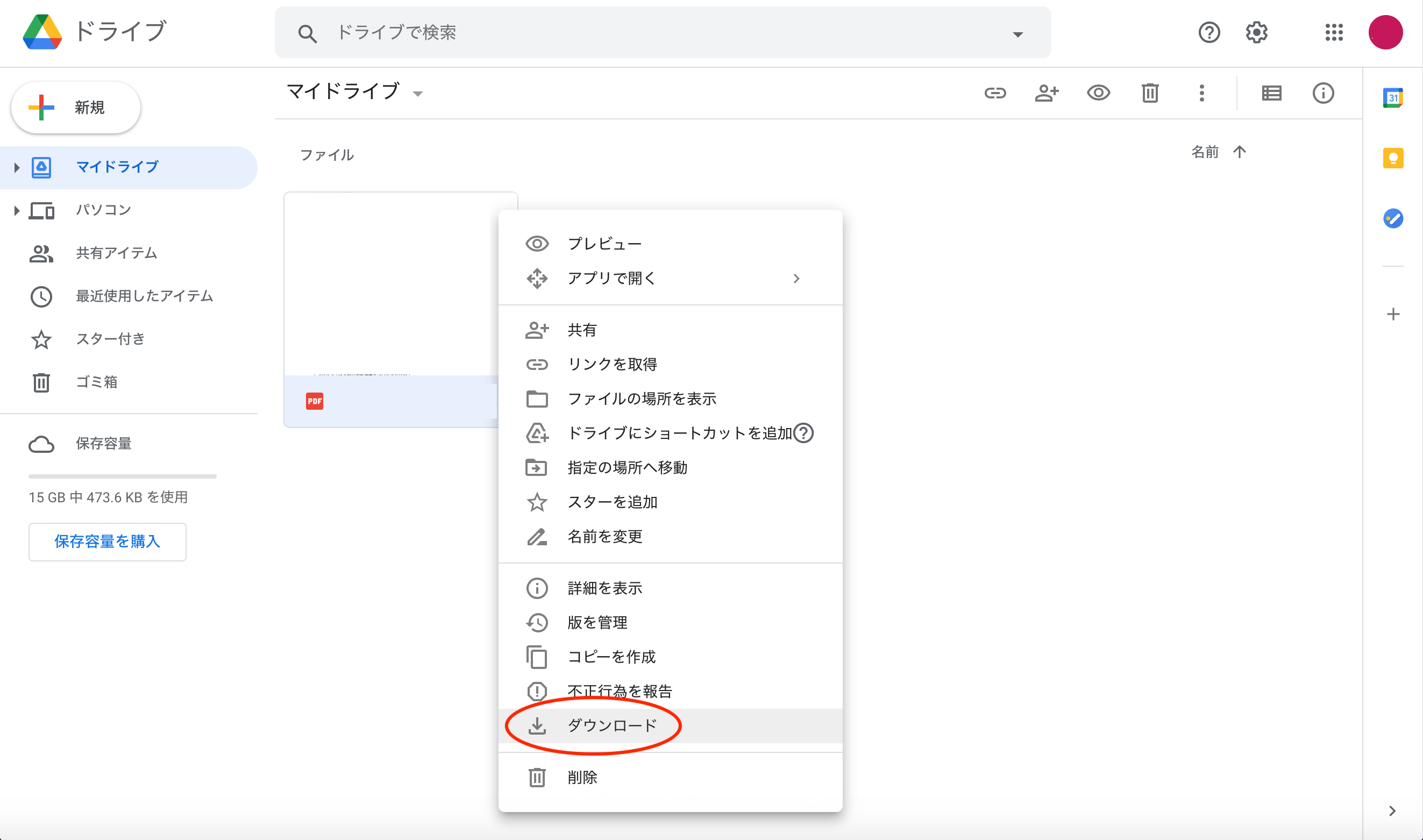Open 最近使用したアイテム in the sidebar

click(x=129, y=297)
